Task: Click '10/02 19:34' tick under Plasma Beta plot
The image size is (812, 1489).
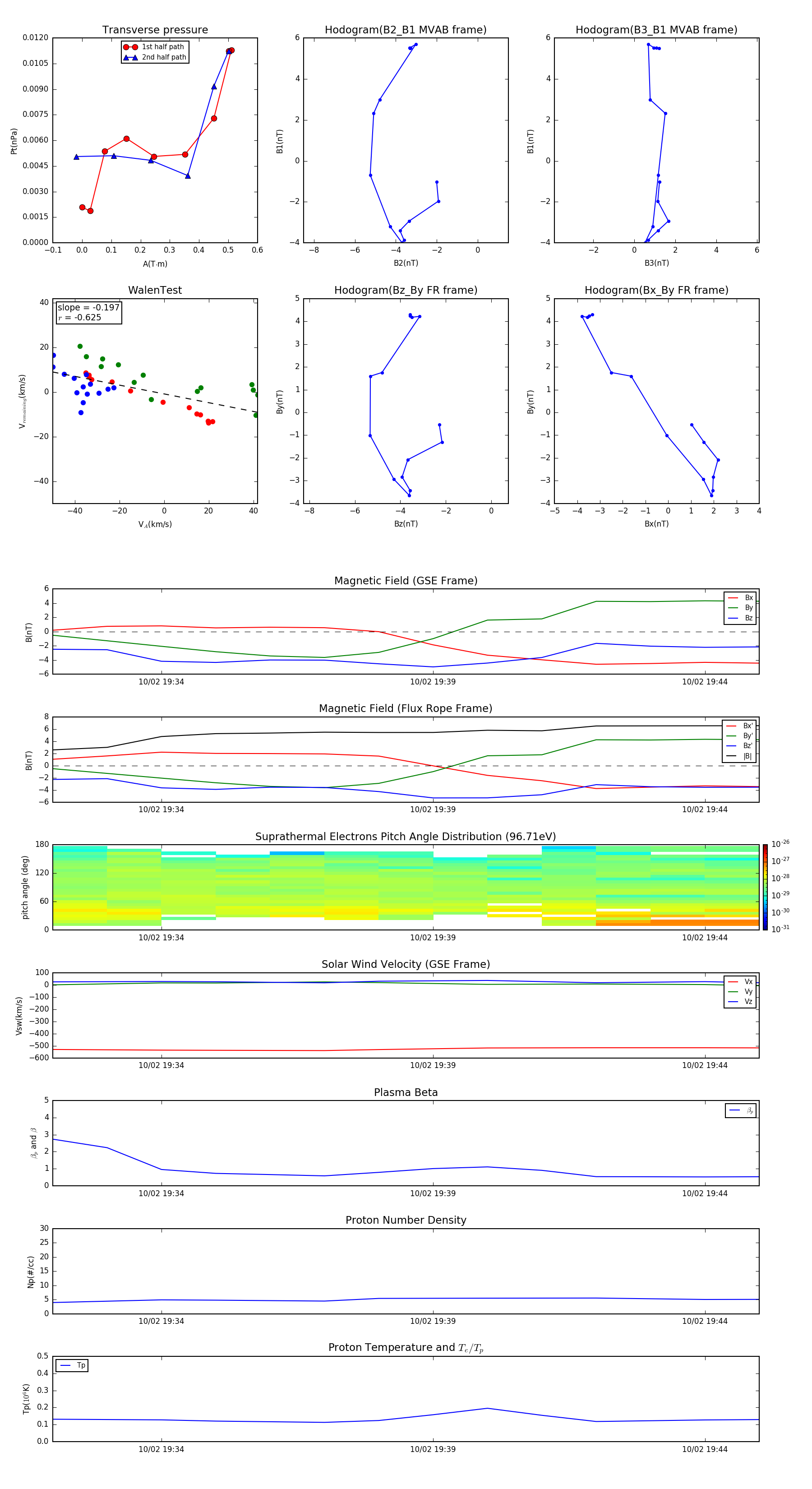Action: 161,1193
